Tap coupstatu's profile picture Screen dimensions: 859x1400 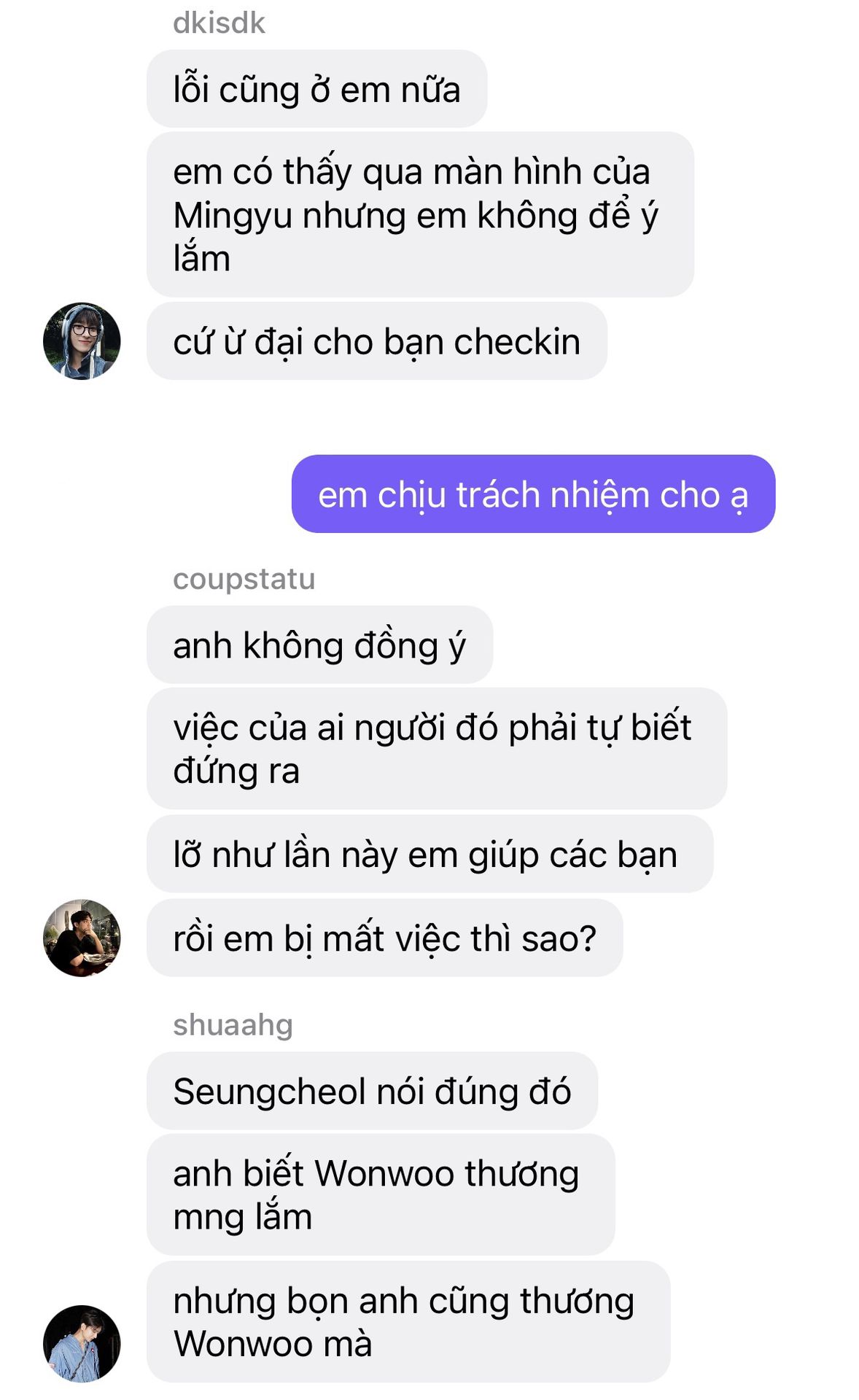pyautogui.click(x=82, y=938)
